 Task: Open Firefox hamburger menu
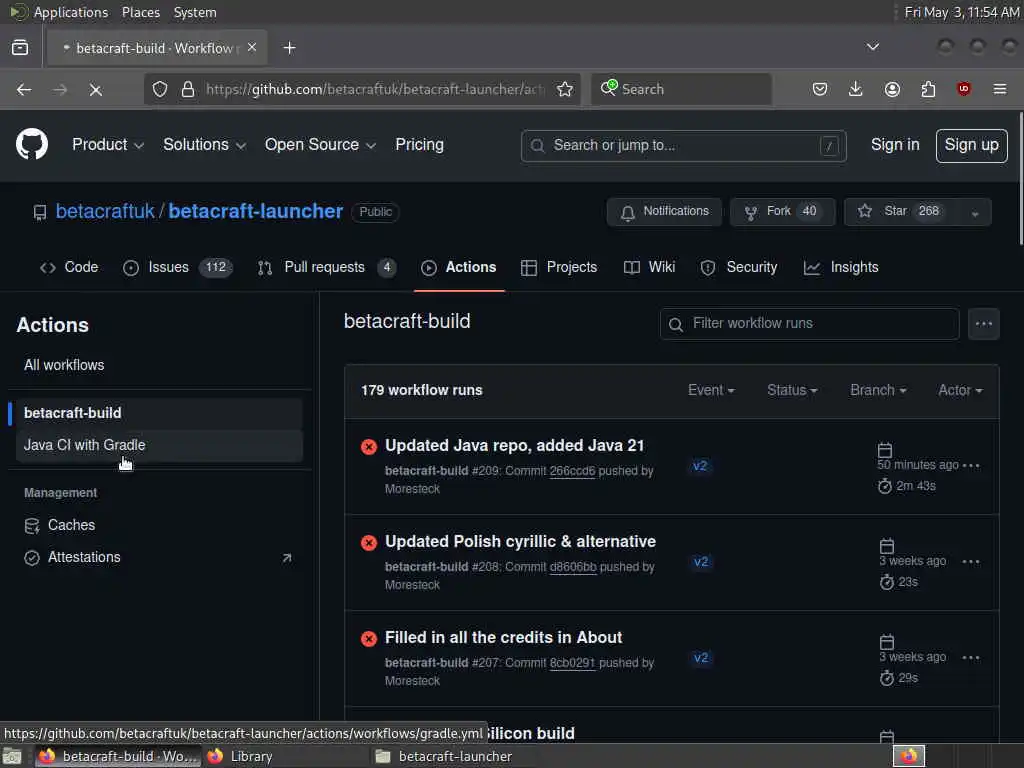pyautogui.click(x=1000, y=89)
